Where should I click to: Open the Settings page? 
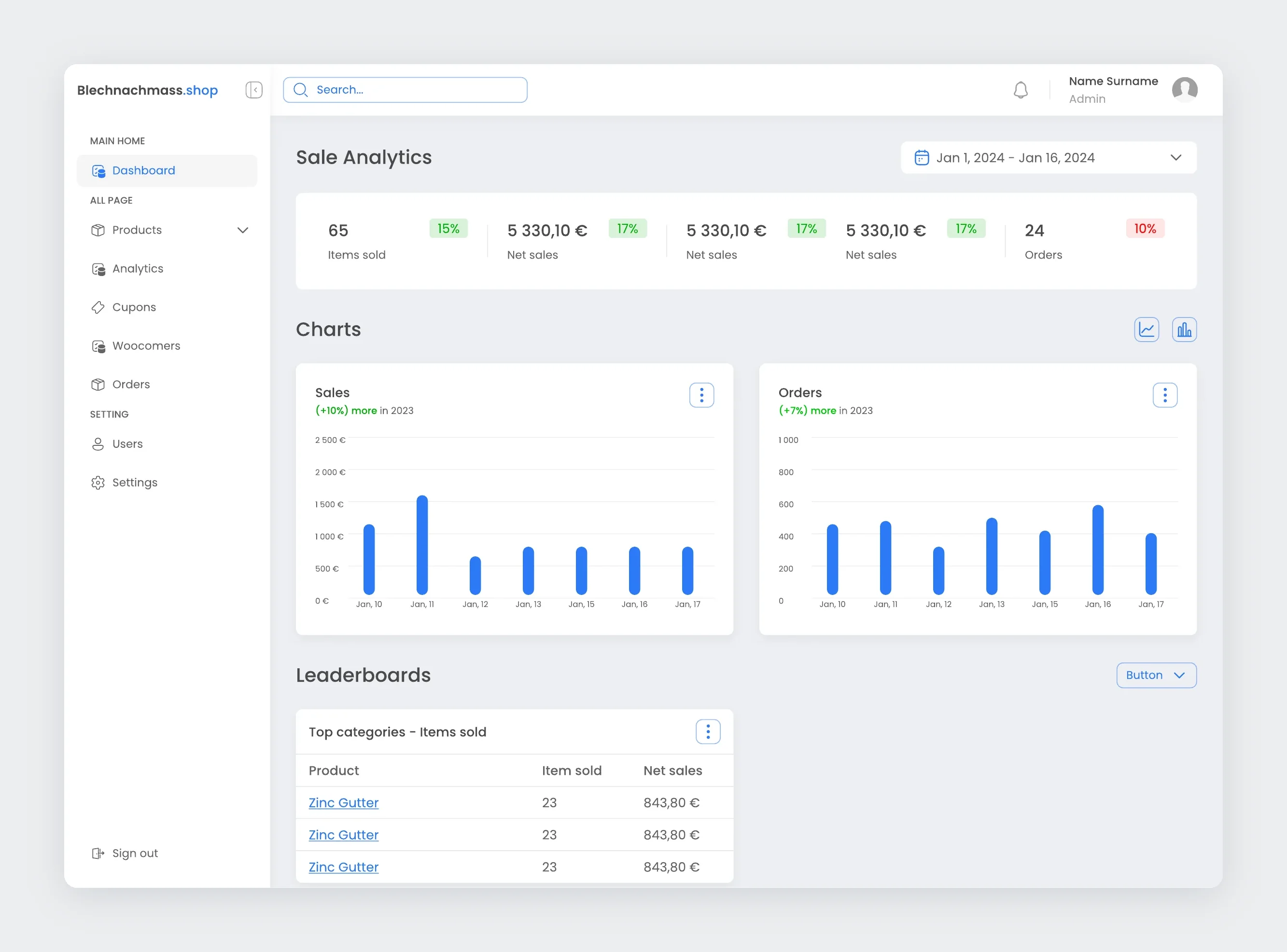coord(167,483)
